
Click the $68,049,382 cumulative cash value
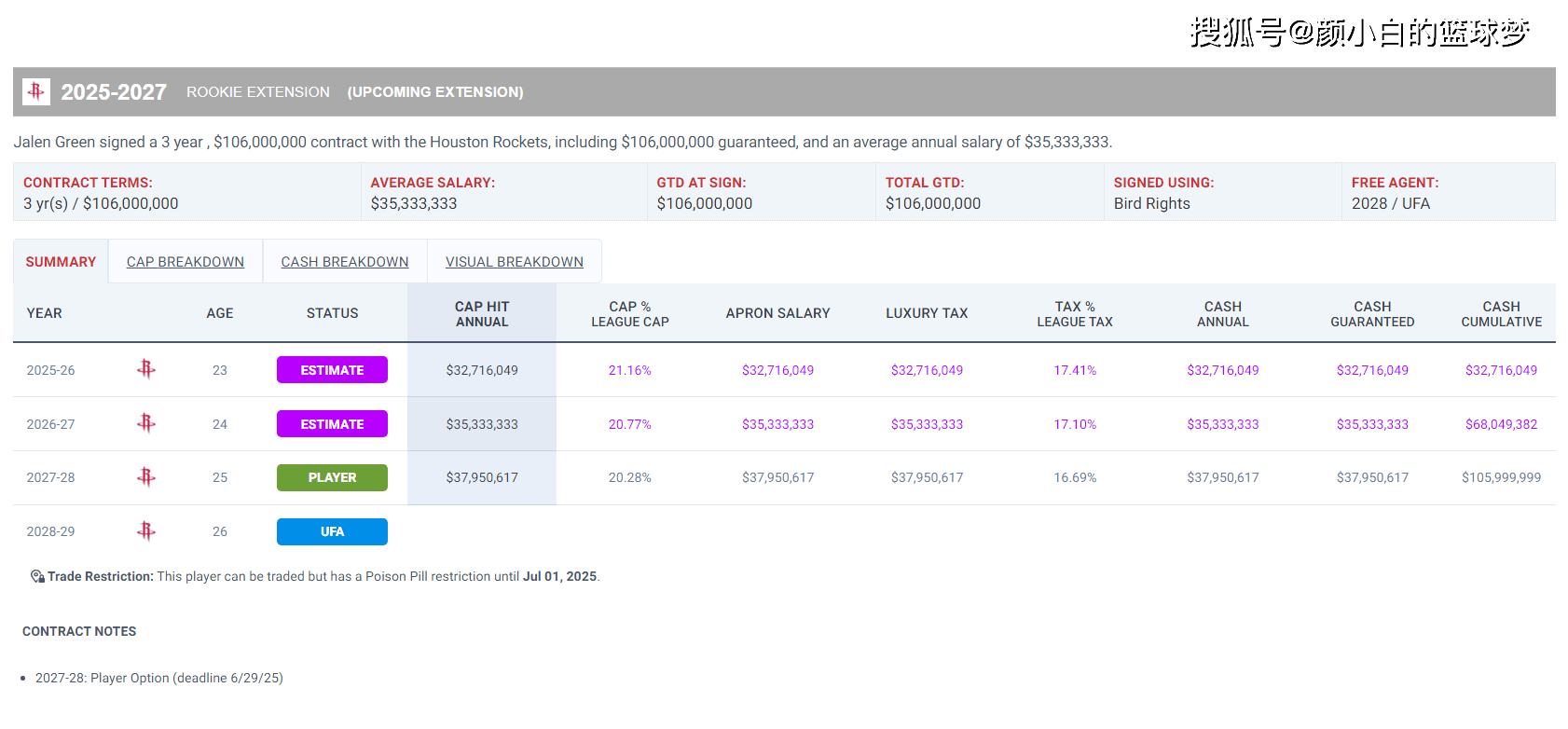click(1501, 424)
